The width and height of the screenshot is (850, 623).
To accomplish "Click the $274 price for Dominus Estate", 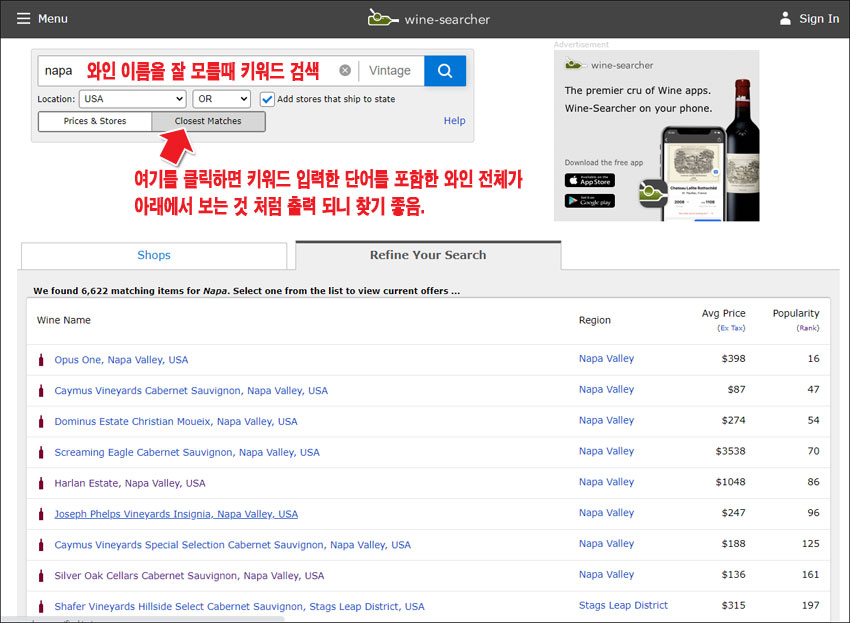I will coord(733,421).
